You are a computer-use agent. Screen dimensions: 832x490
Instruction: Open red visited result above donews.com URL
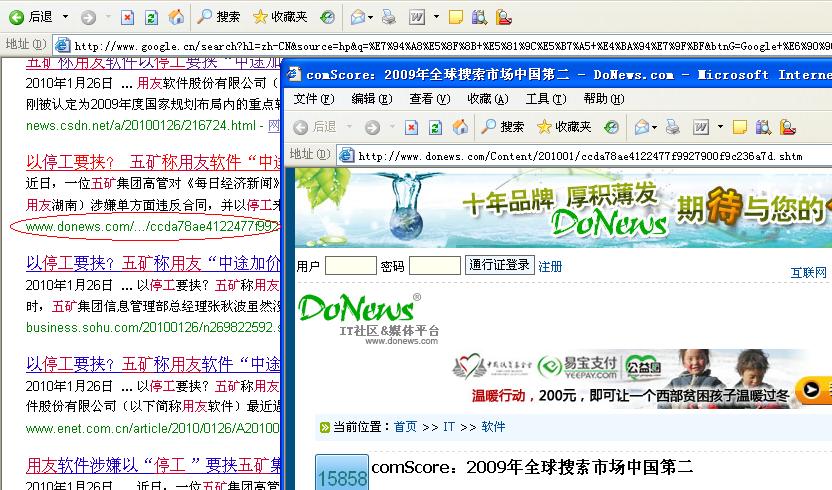point(153,162)
